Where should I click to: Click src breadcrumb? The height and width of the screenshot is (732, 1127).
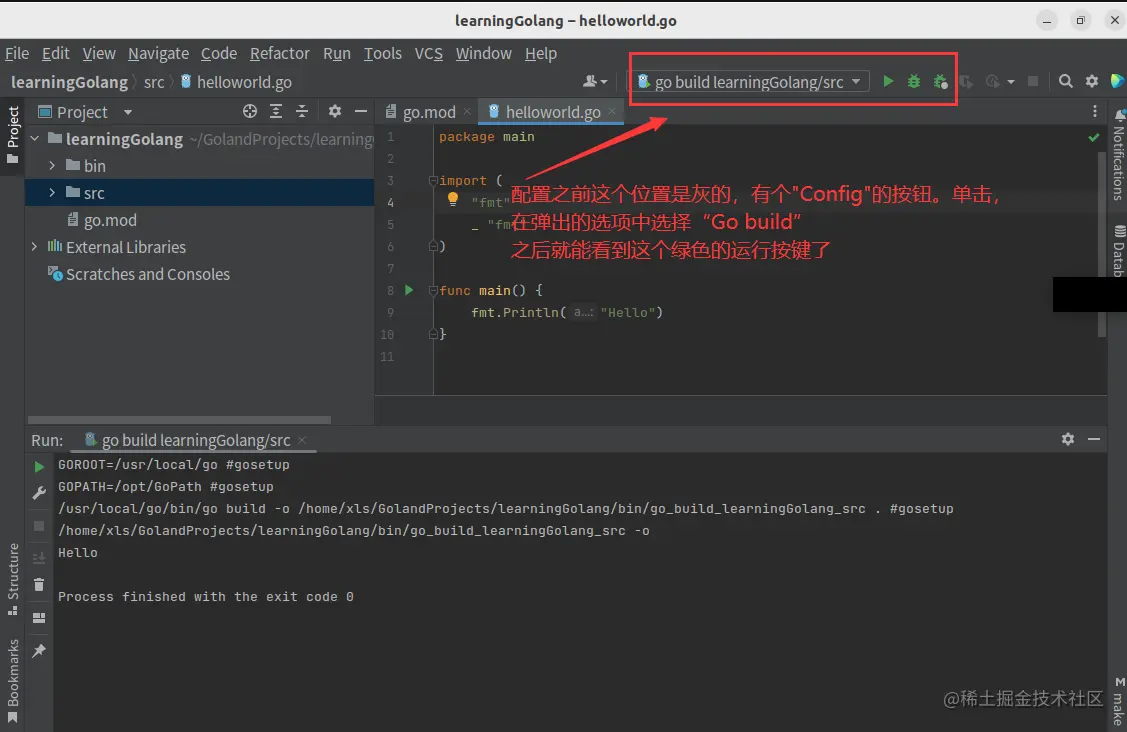coord(154,82)
